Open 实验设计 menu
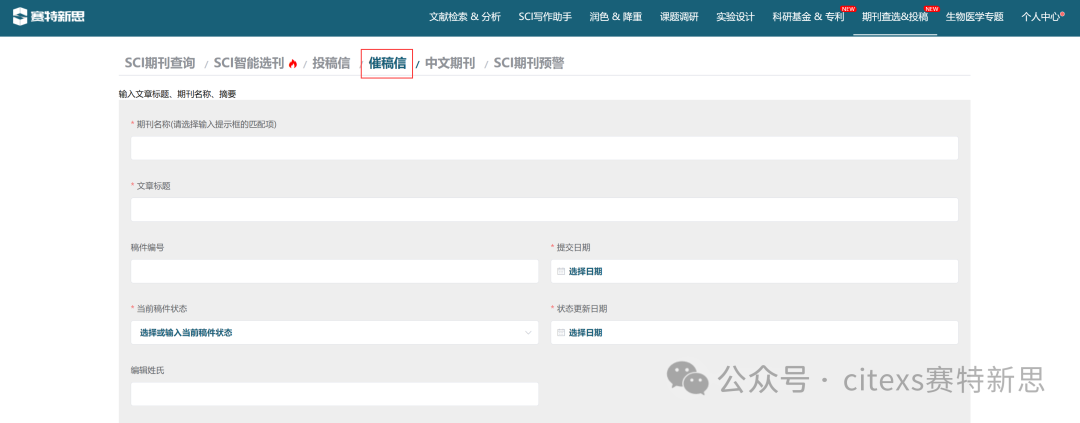This screenshot has height=423, width=1080. coord(735,17)
